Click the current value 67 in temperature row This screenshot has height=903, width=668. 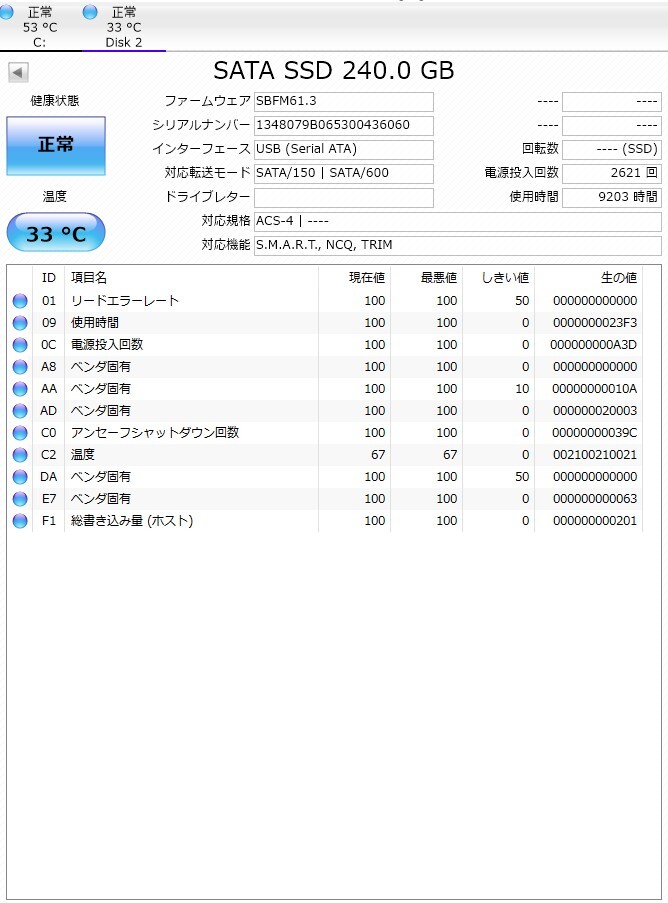coord(378,455)
